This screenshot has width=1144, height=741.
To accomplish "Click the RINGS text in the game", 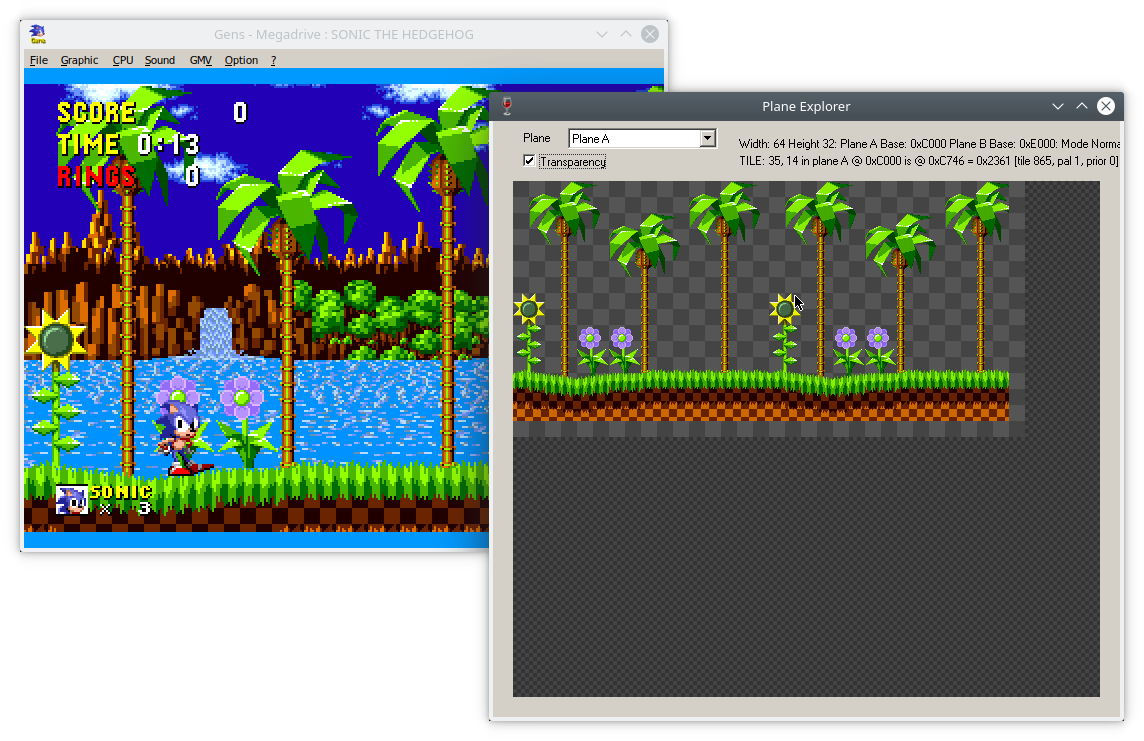I will pyautogui.click(x=96, y=176).
